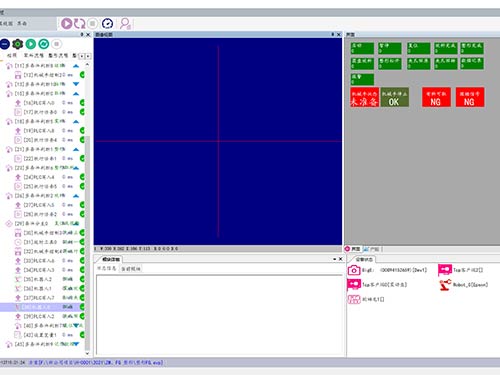This screenshot has width=500, height=375.
Task: Click the purple run-once play icon in the top toolbar
Action: pos(67,23)
